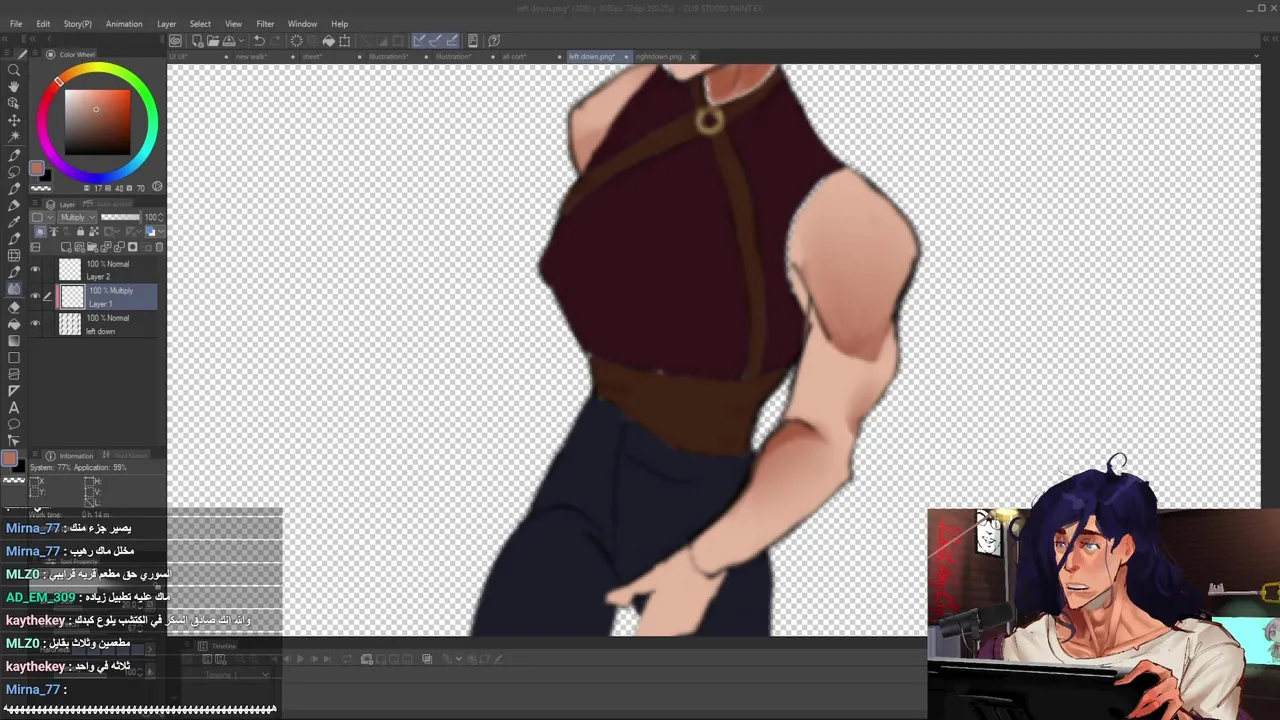The image size is (1280, 720).
Task: Select Layer 2 in layer list
Action: point(107,269)
